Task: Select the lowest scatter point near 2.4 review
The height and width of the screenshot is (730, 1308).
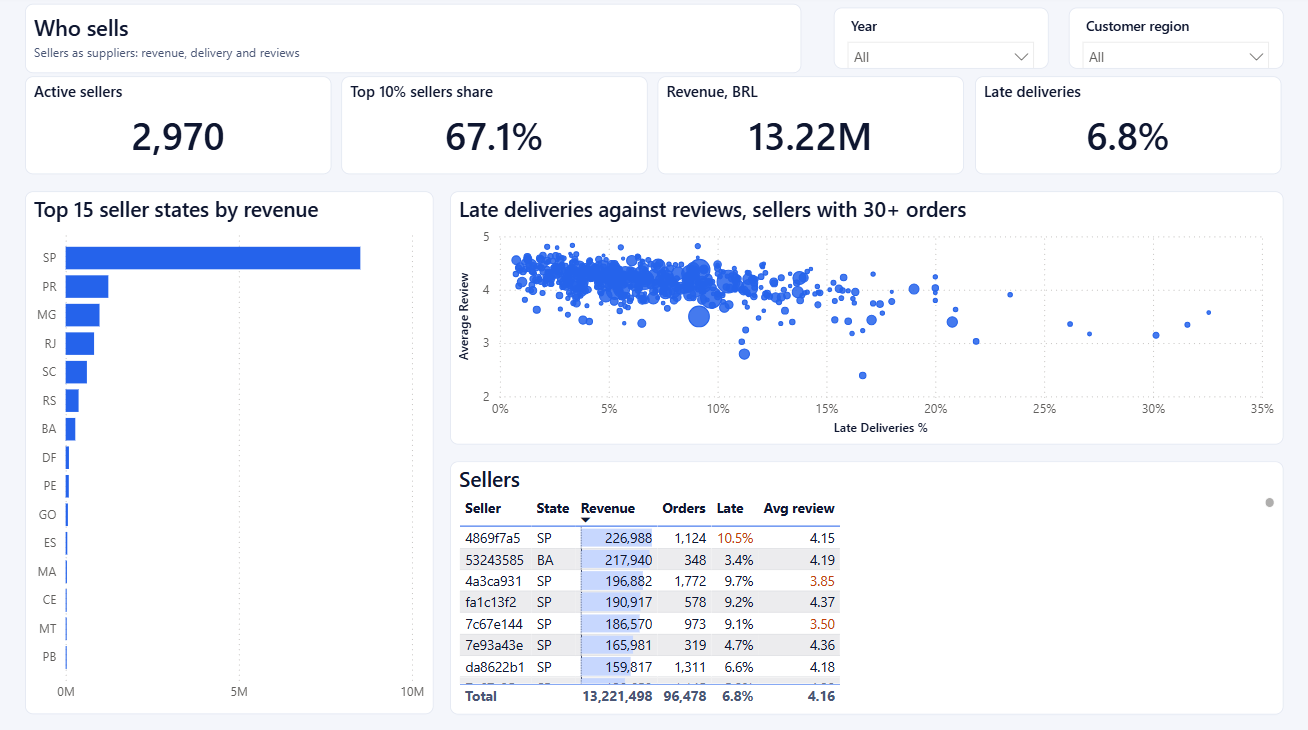Action: point(863,376)
